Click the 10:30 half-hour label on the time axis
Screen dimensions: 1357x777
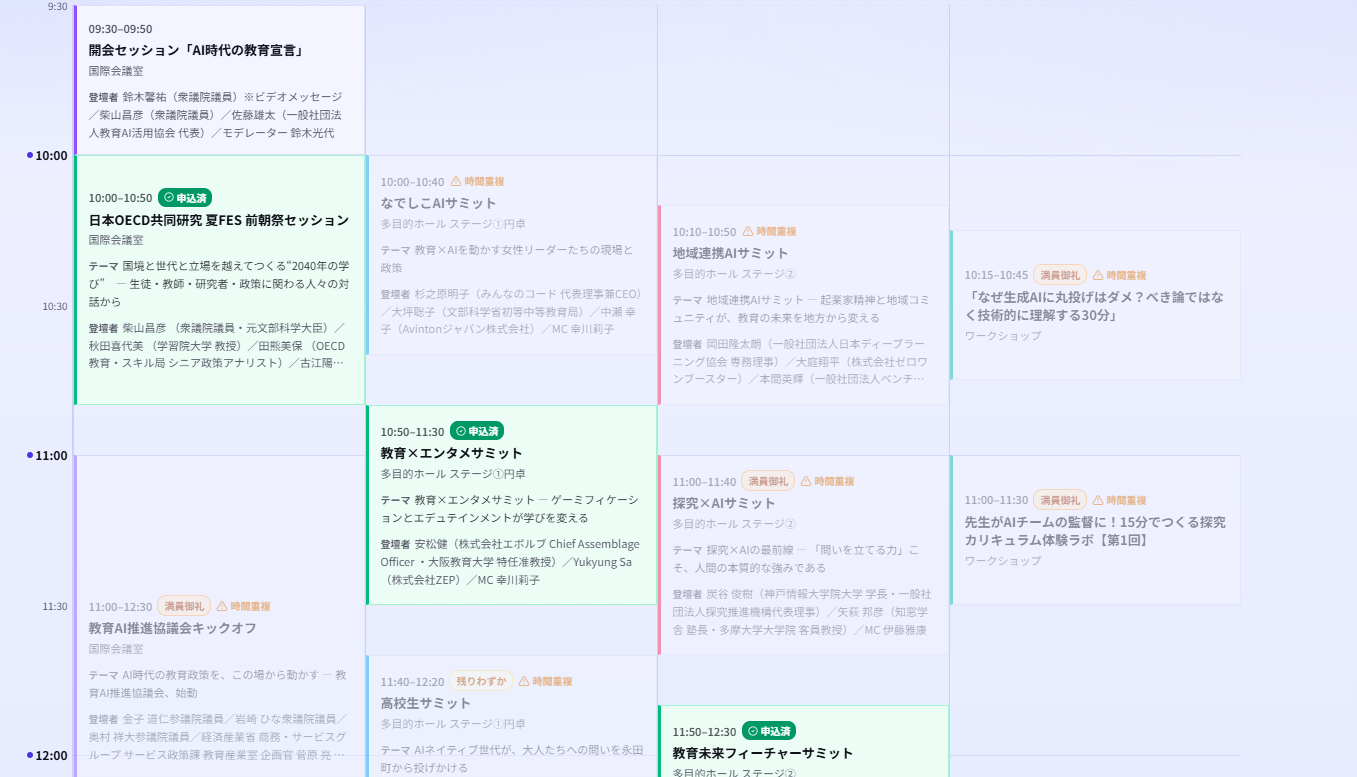55,306
